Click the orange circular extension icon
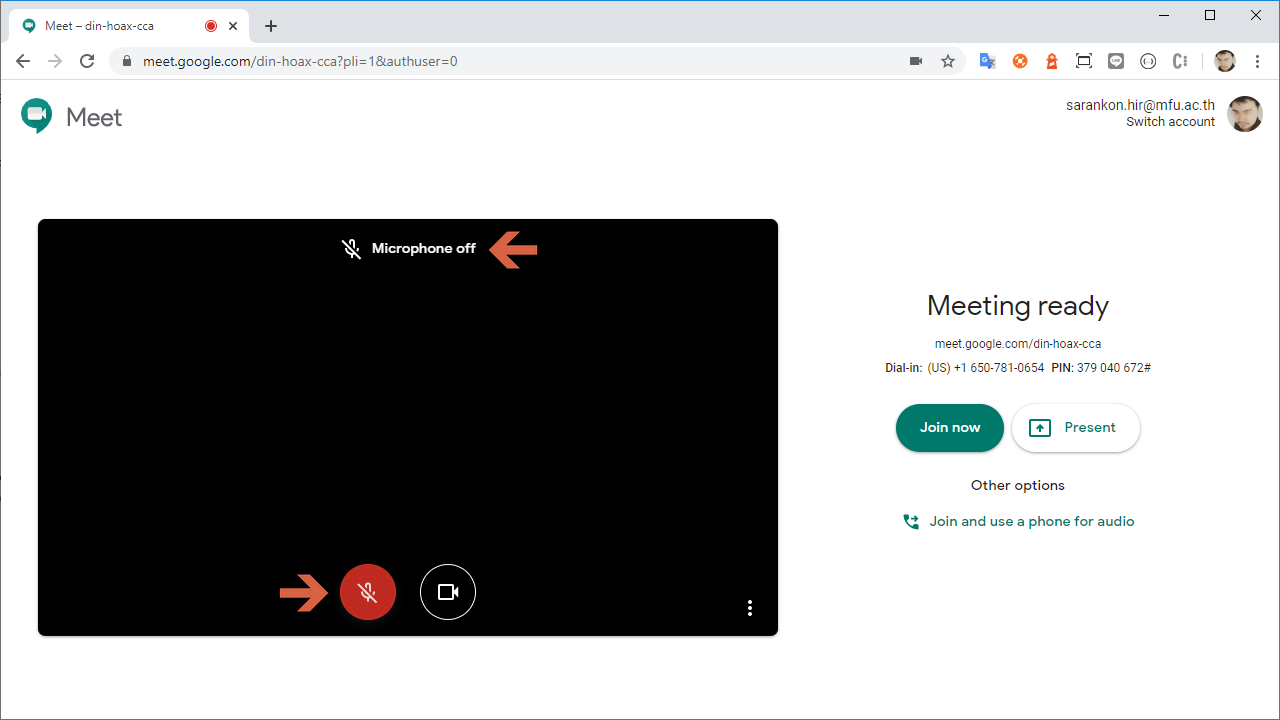This screenshot has width=1280, height=720. tap(1020, 61)
